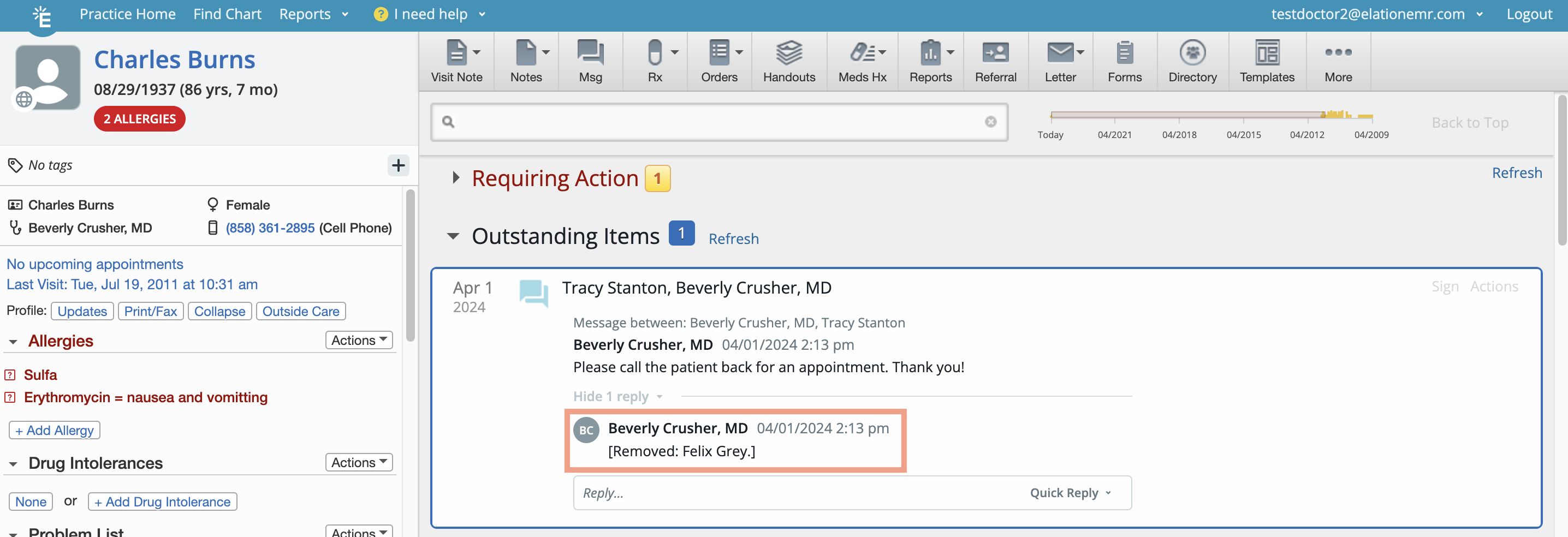Open the patient's Outside Care profile

point(301,311)
